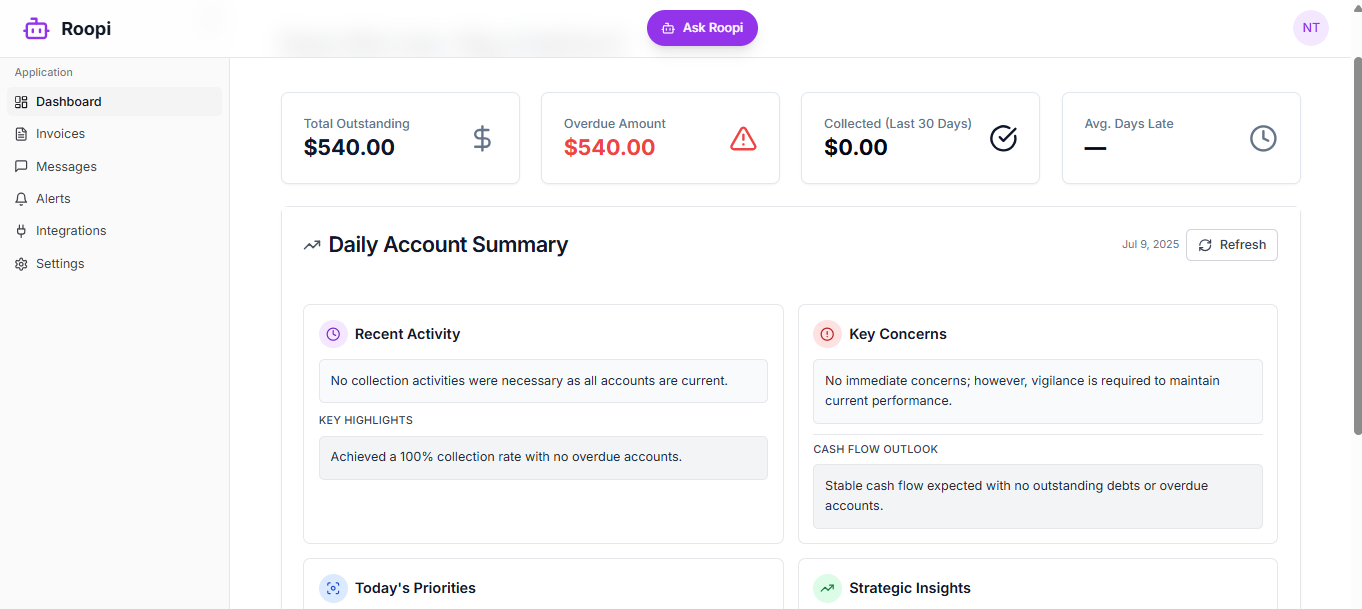This screenshot has width=1362, height=609.
Task: Open Settings from the sidebar
Action: coord(60,264)
